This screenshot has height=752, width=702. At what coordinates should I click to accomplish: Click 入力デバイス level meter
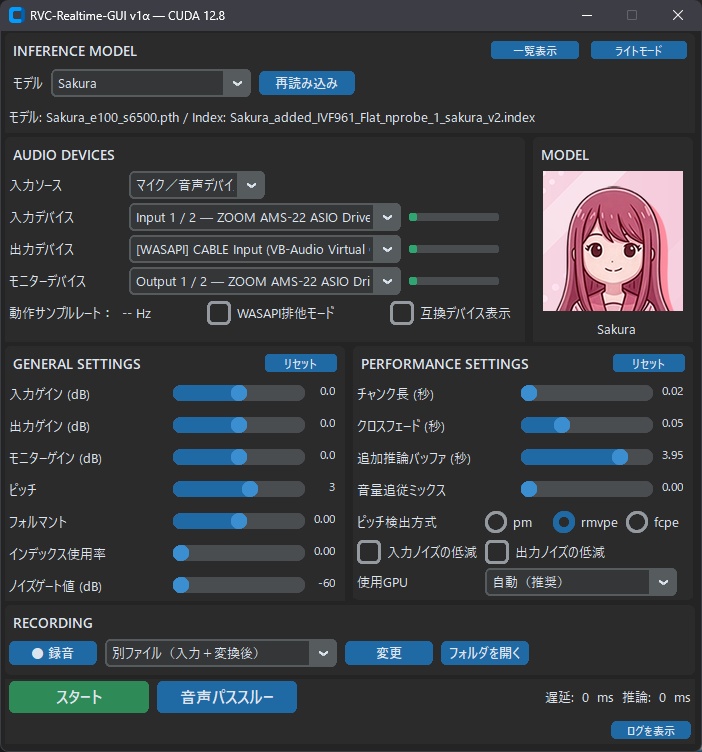[454, 217]
